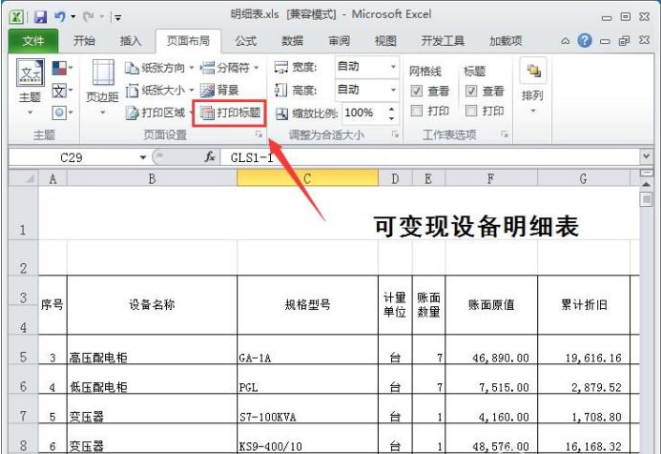Open theme fonts icon
The width and height of the screenshot is (661, 454).
coord(62,90)
